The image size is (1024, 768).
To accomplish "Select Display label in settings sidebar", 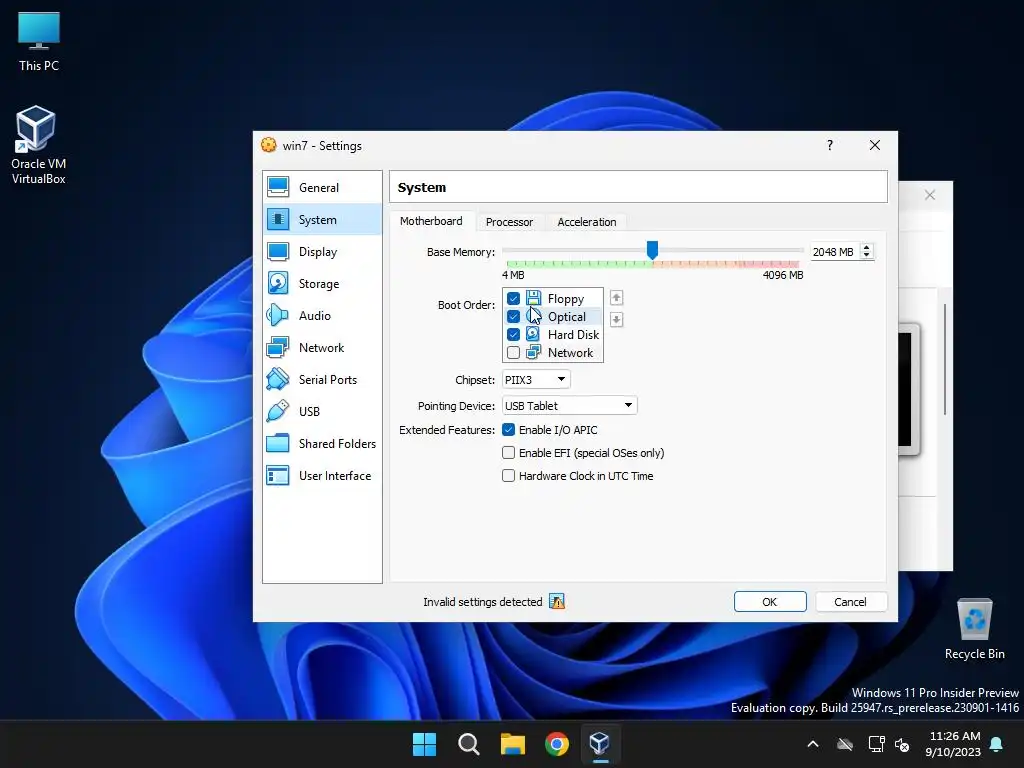I will point(318,251).
